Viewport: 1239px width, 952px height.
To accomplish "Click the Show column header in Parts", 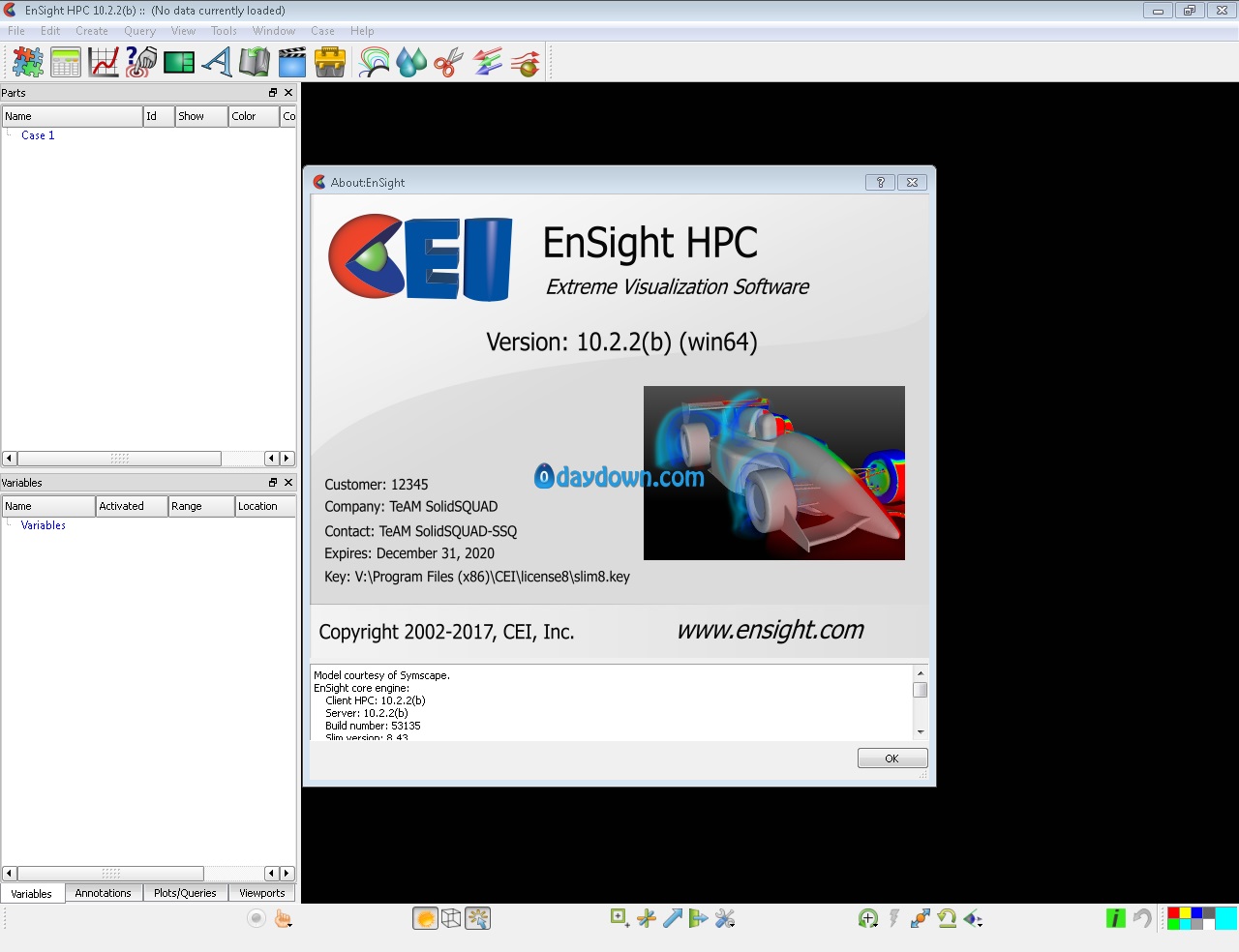I will [201, 116].
